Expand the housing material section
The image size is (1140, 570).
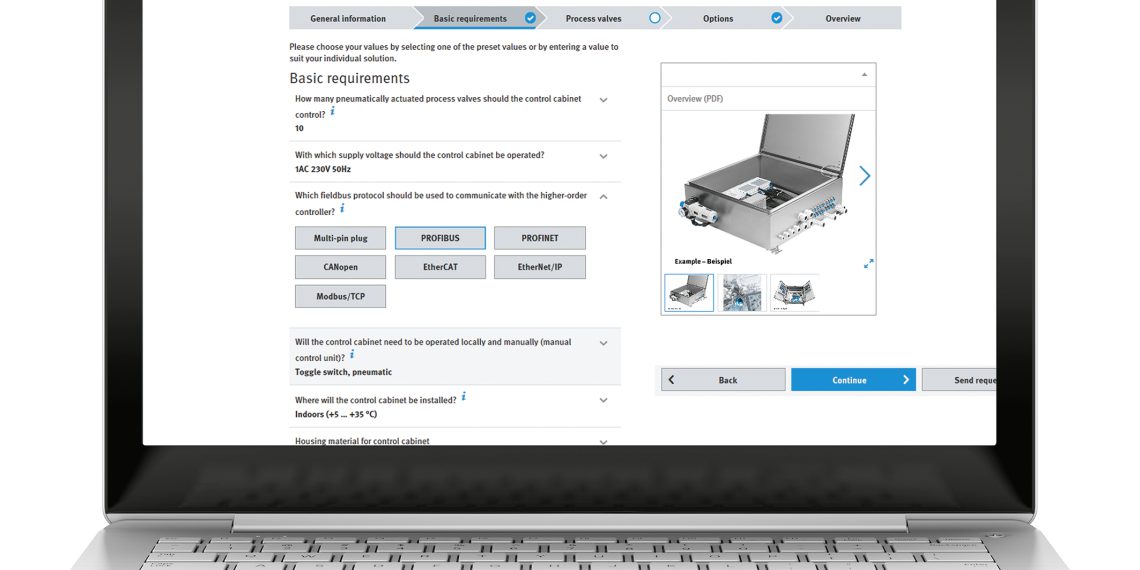pos(603,441)
